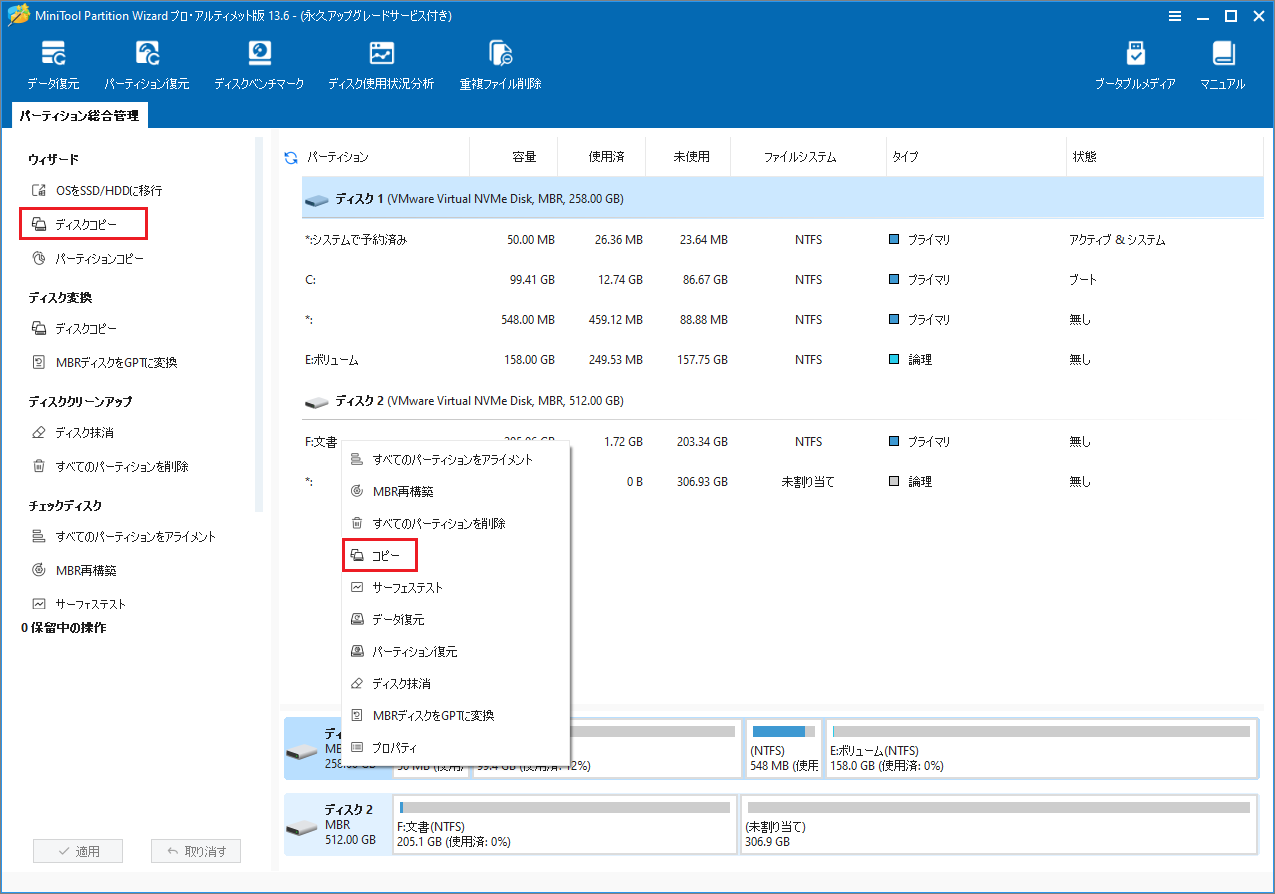Choose パーティション復元 in the context menu
Screen dimensions: 1275x894
pos(456,651)
